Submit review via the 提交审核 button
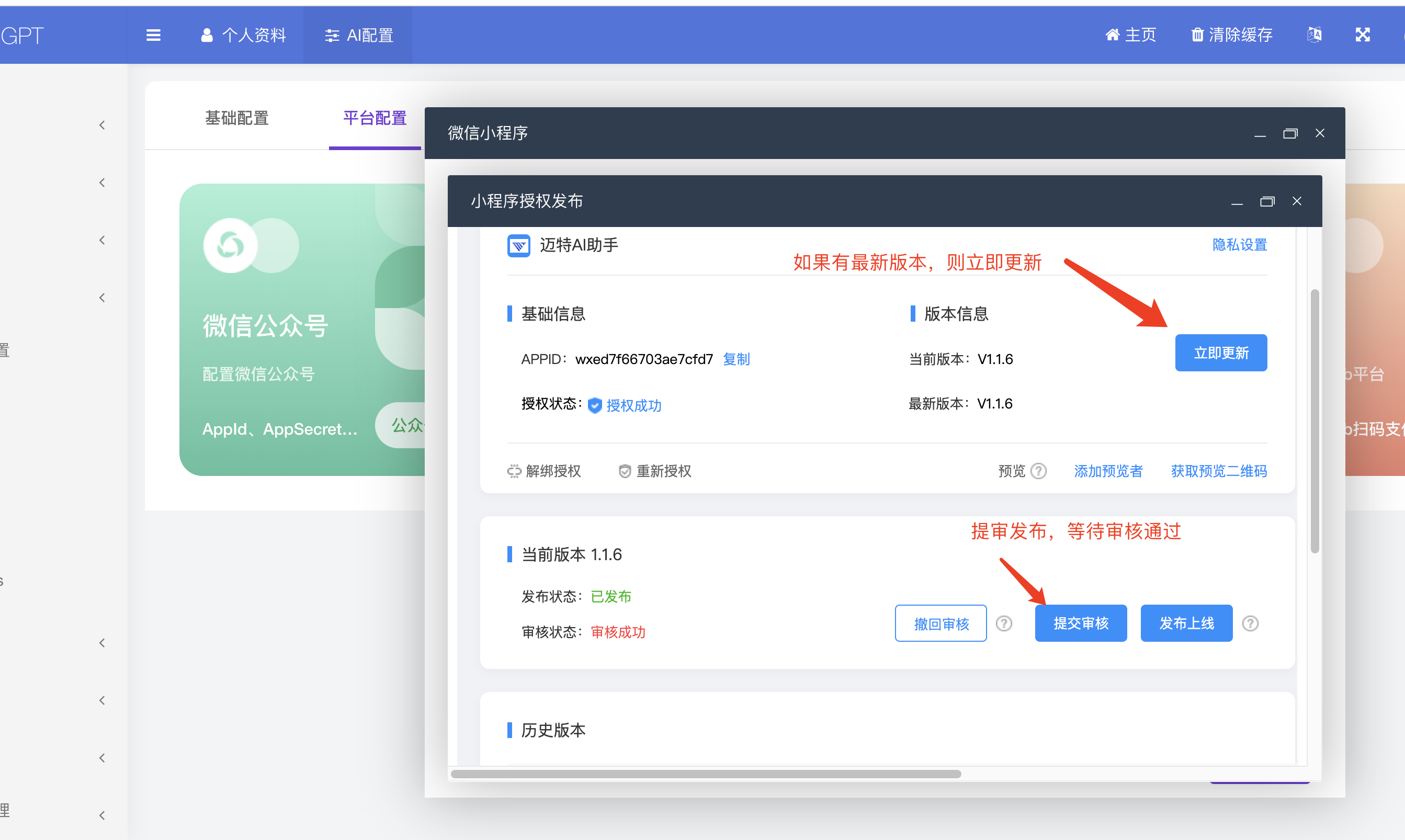 coord(1080,622)
